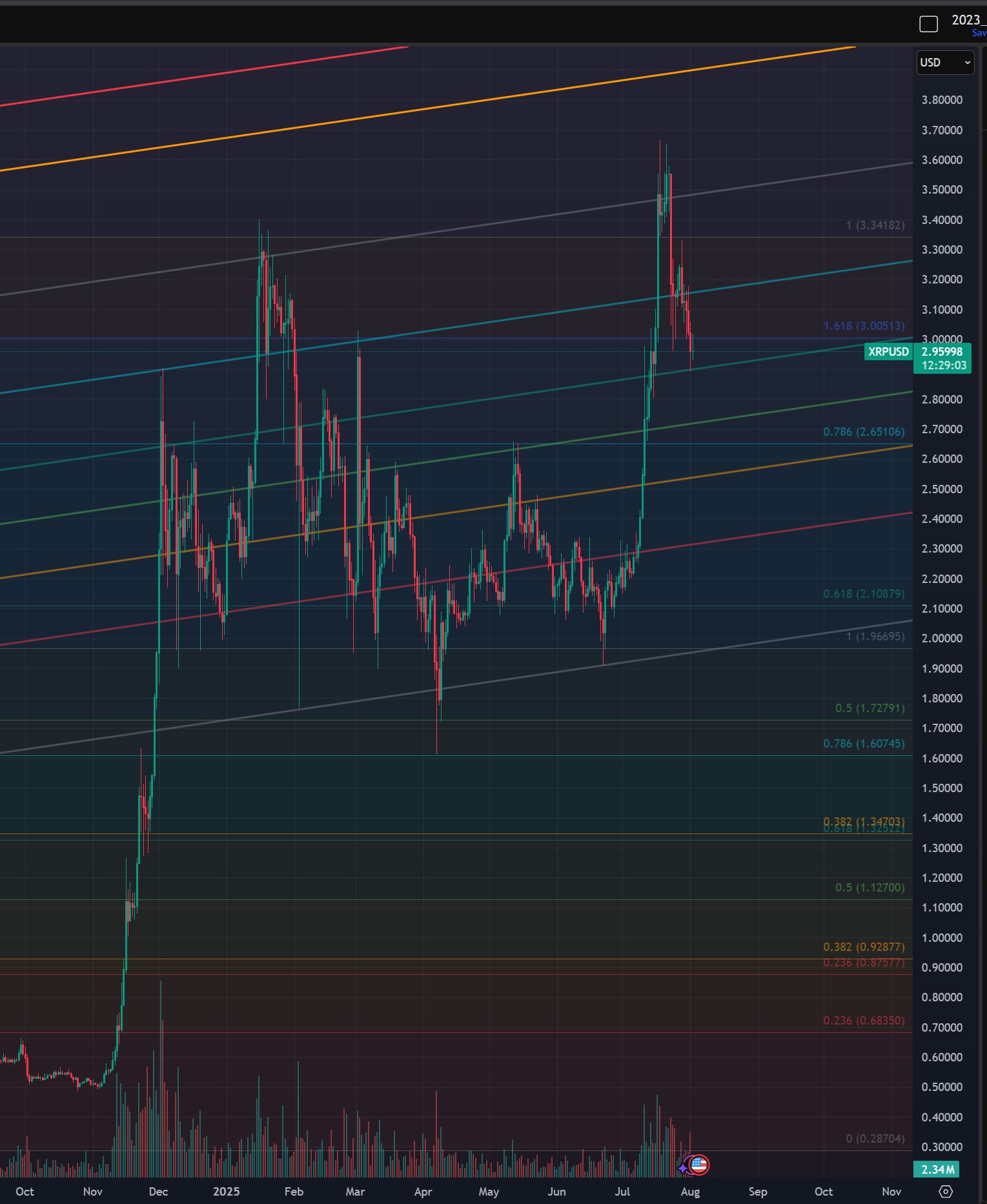Screen dimensions: 987x1204
Task: Select the Fib label 0.5 (1.12700)
Action: (870, 888)
